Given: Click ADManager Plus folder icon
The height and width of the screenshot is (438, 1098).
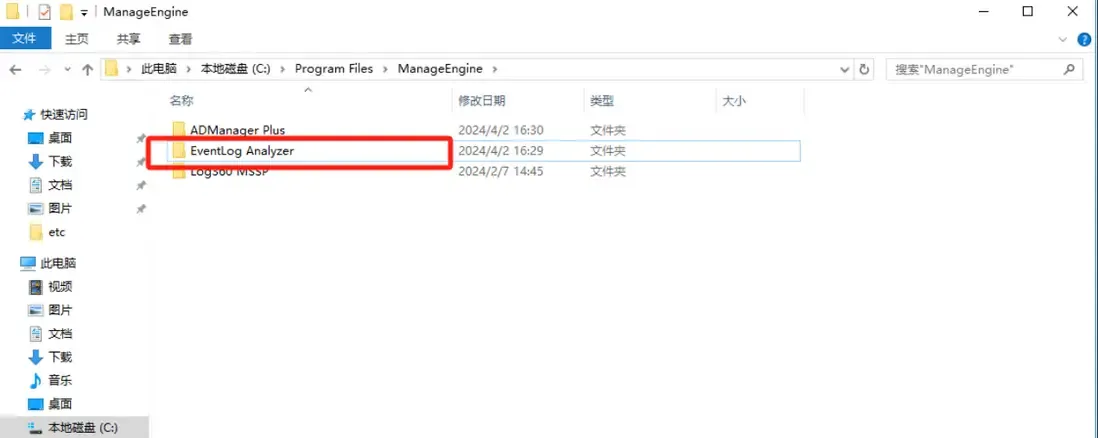Looking at the screenshot, I should [x=179, y=130].
